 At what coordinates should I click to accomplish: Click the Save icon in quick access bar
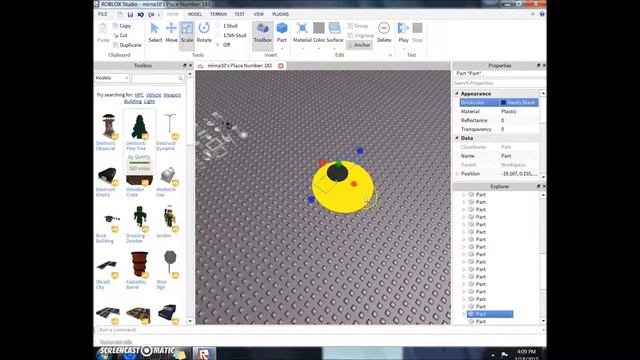click(130, 14)
